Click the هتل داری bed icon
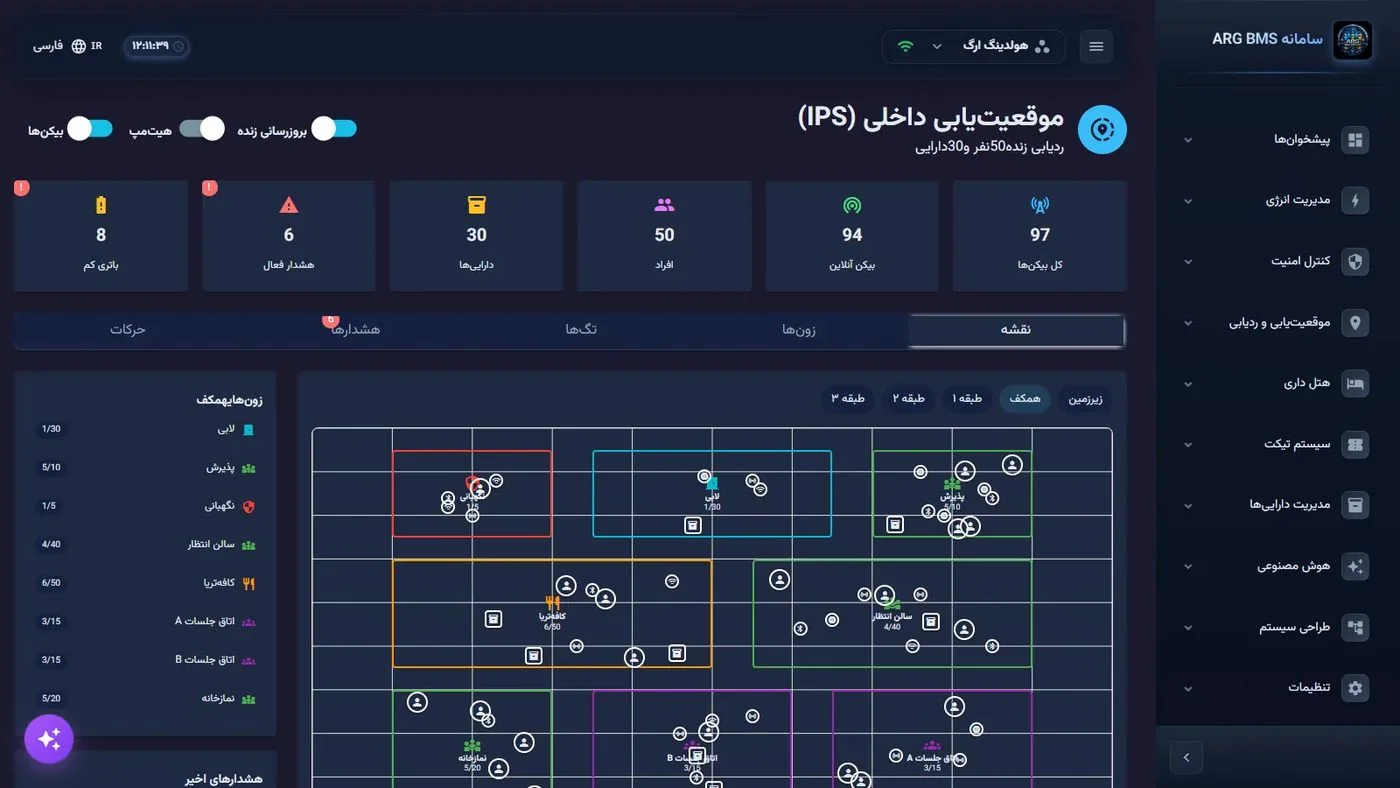 pyautogui.click(x=1355, y=384)
